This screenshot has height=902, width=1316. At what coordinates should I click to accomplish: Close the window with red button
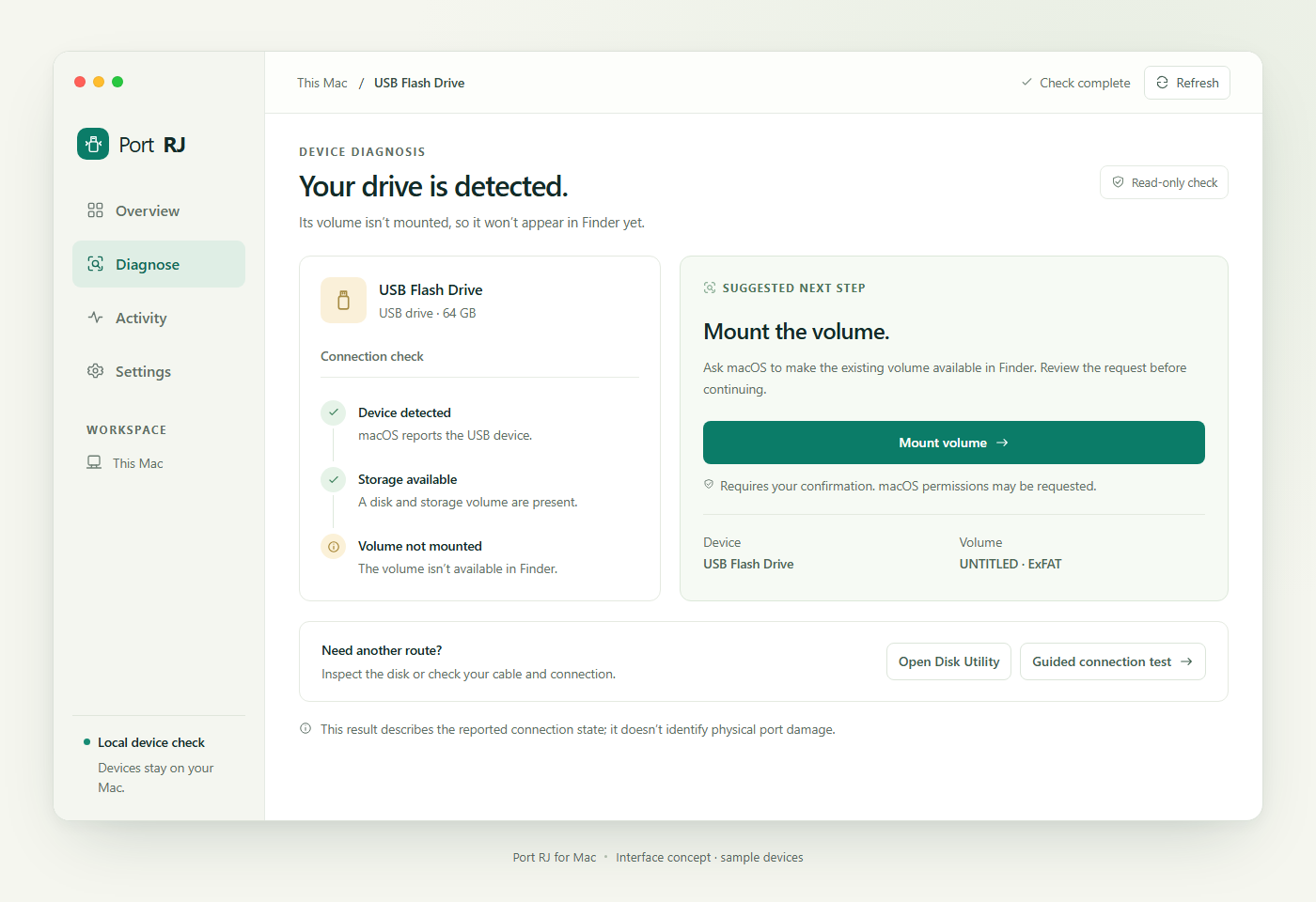tap(80, 82)
